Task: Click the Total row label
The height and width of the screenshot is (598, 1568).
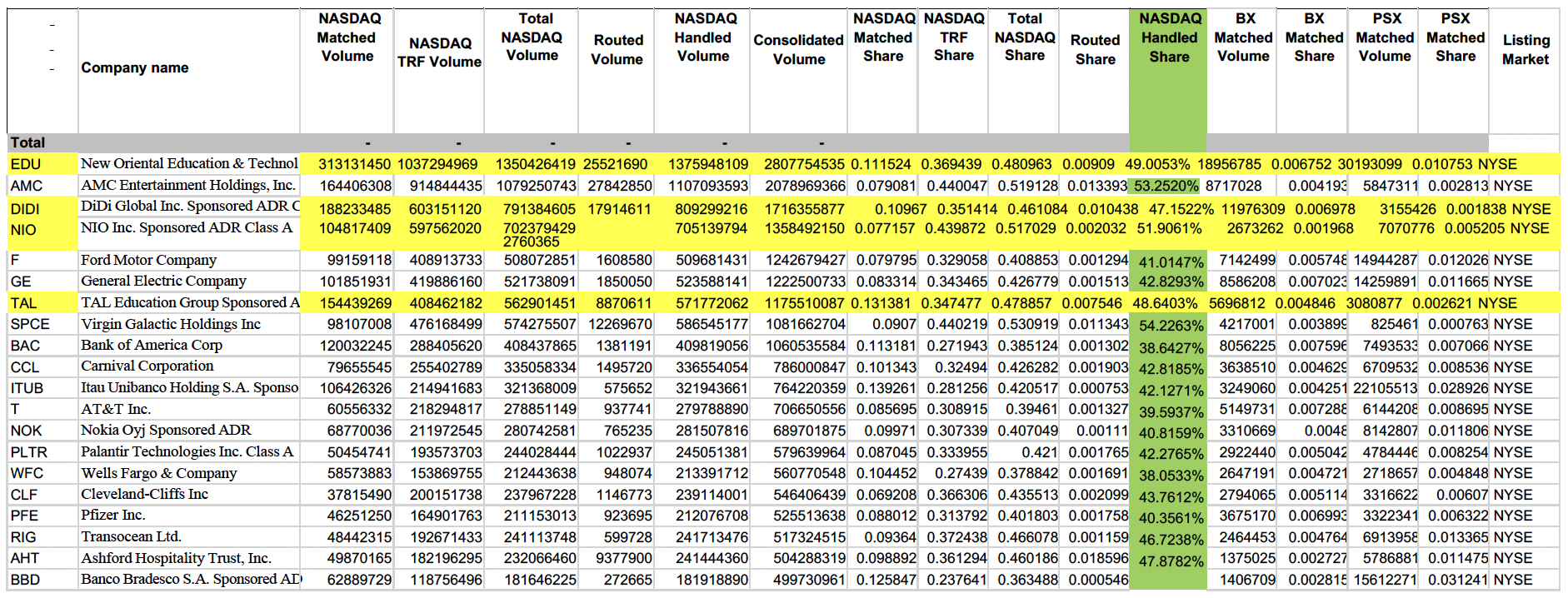Action: [27, 142]
